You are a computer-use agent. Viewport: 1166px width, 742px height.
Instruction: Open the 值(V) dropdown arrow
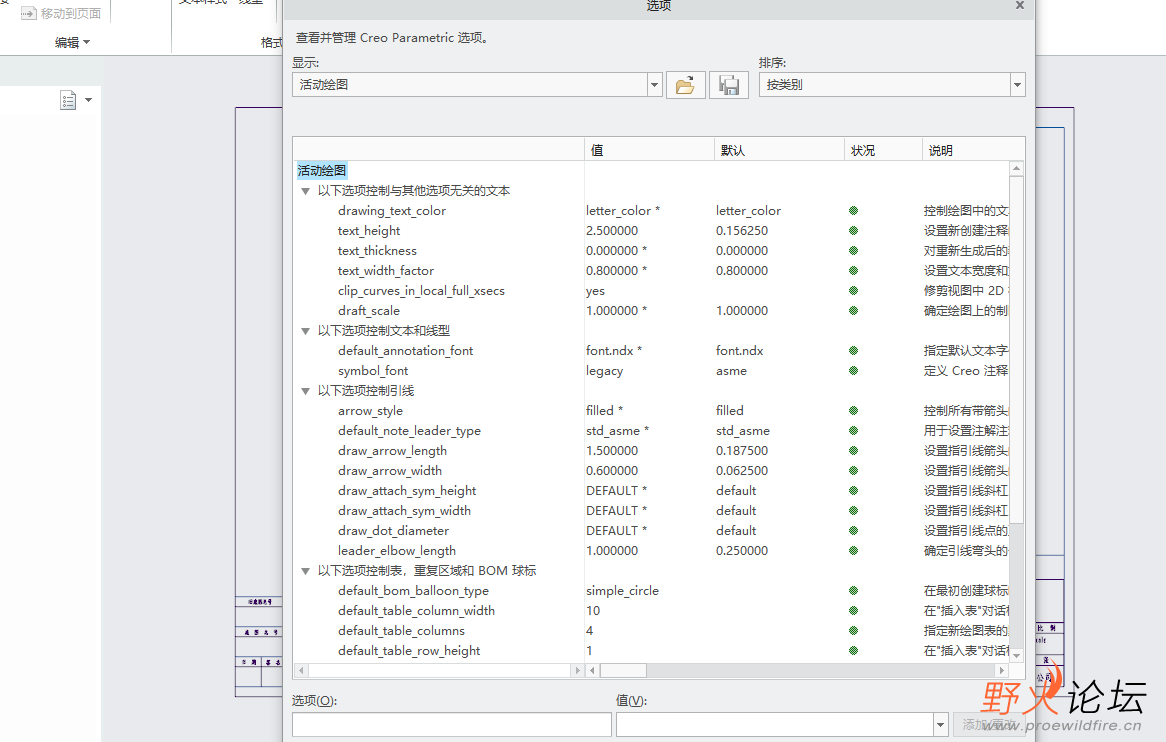click(941, 724)
